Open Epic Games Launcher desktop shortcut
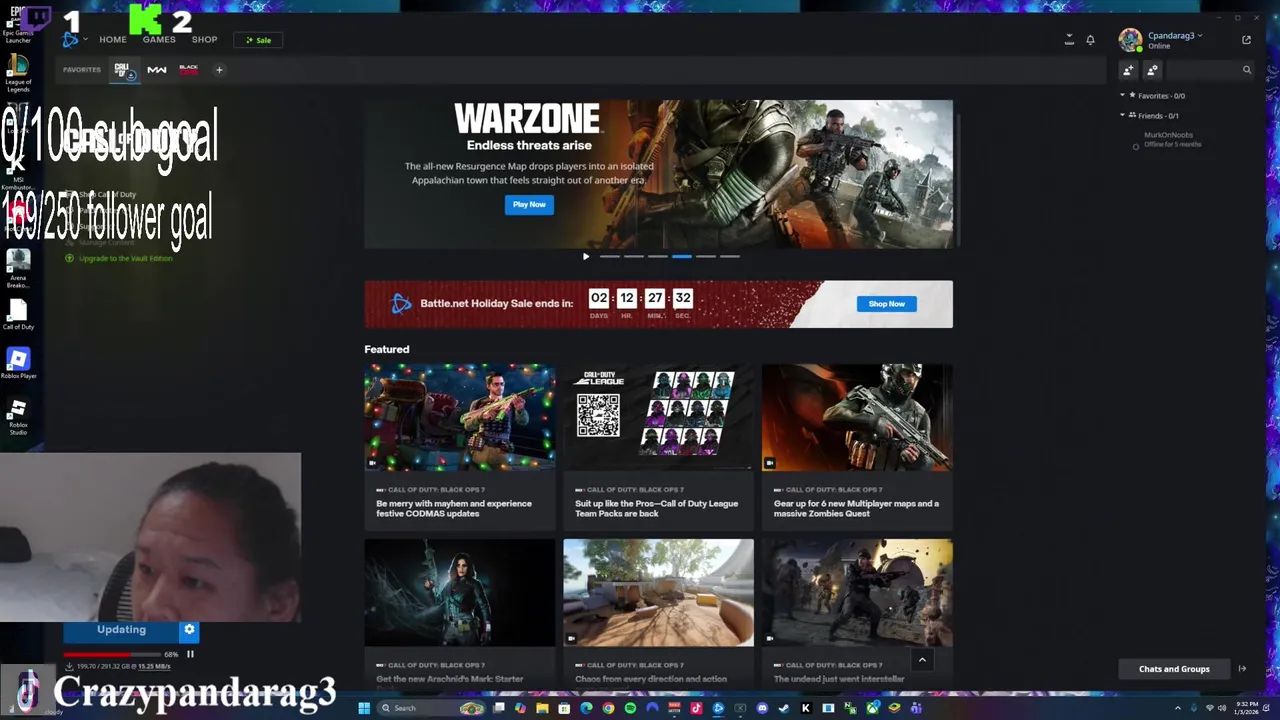This screenshot has height=720, width=1280. (18, 24)
